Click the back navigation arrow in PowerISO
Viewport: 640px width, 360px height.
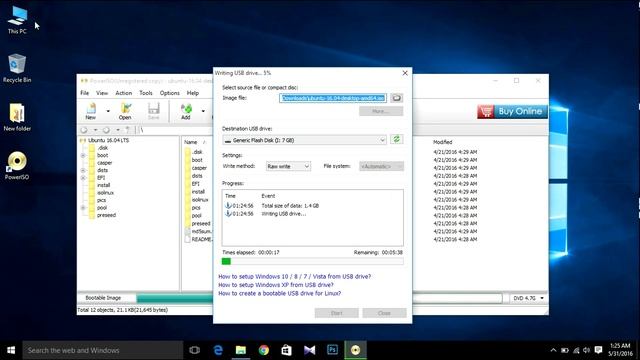click(84, 130)
